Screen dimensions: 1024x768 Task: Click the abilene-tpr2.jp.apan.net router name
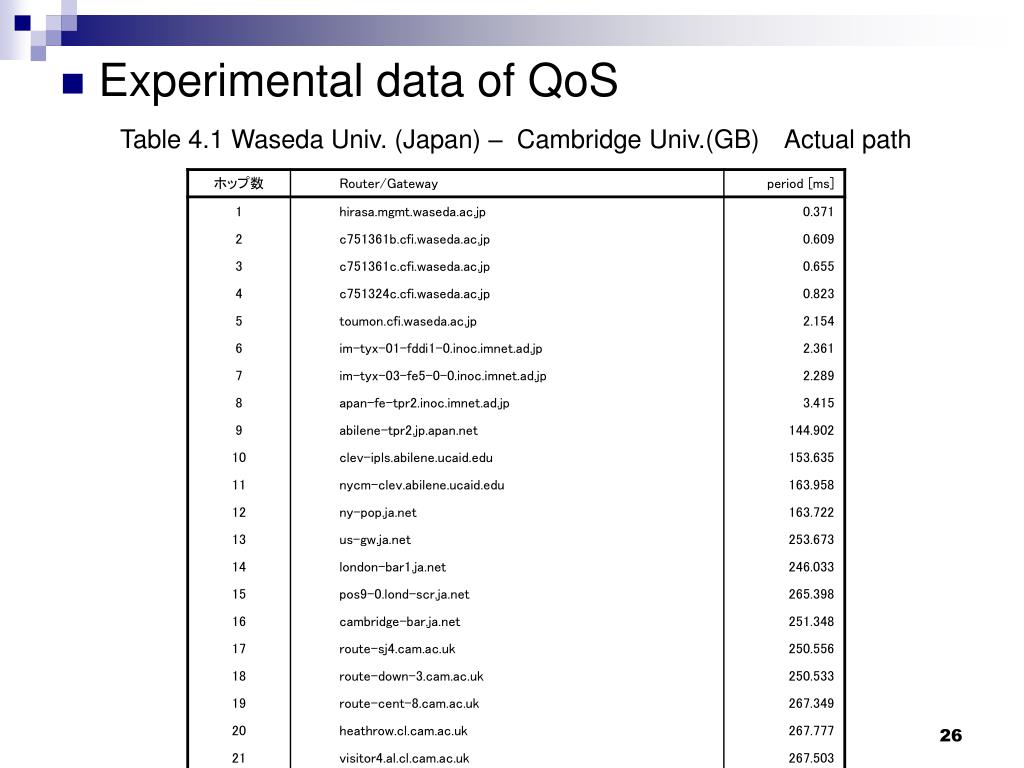pos(408,430)
